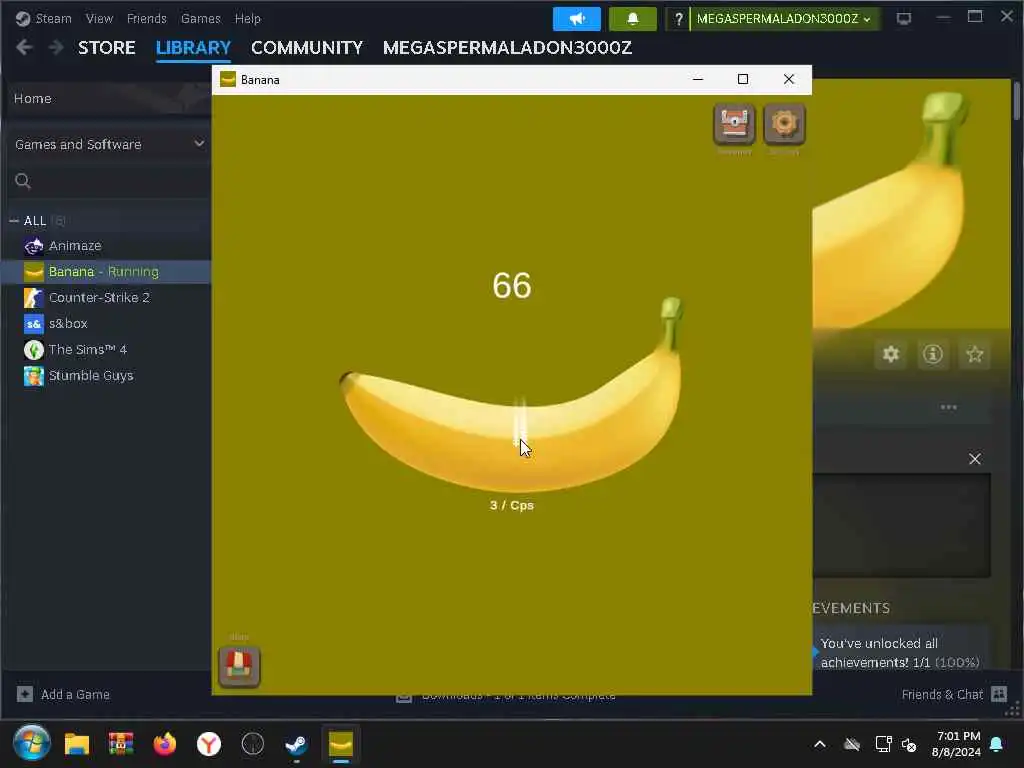Open game info icon on Banana page
The height and width of the screenshot is (768, 1024).
(x=933, y=355)
